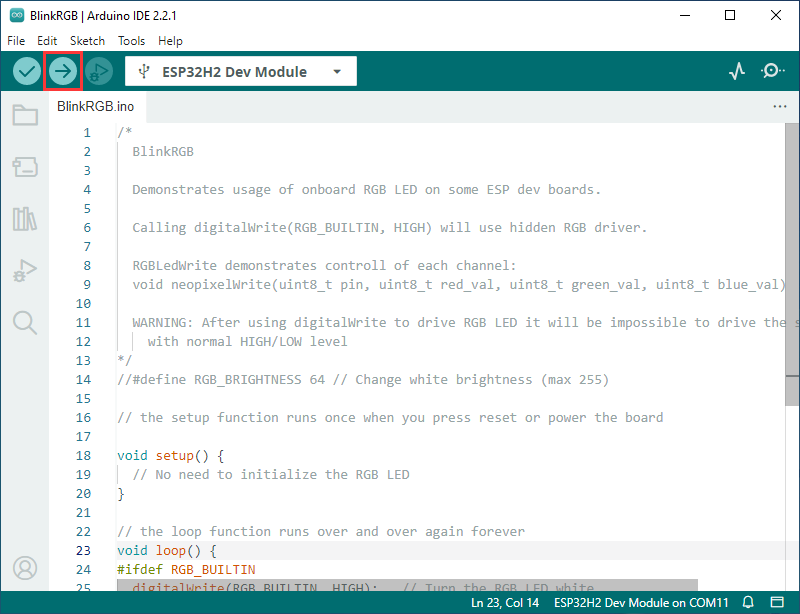
Task: Click the 'void loop() {' code line
Action: pyautogui.click(x=167, y=551)
